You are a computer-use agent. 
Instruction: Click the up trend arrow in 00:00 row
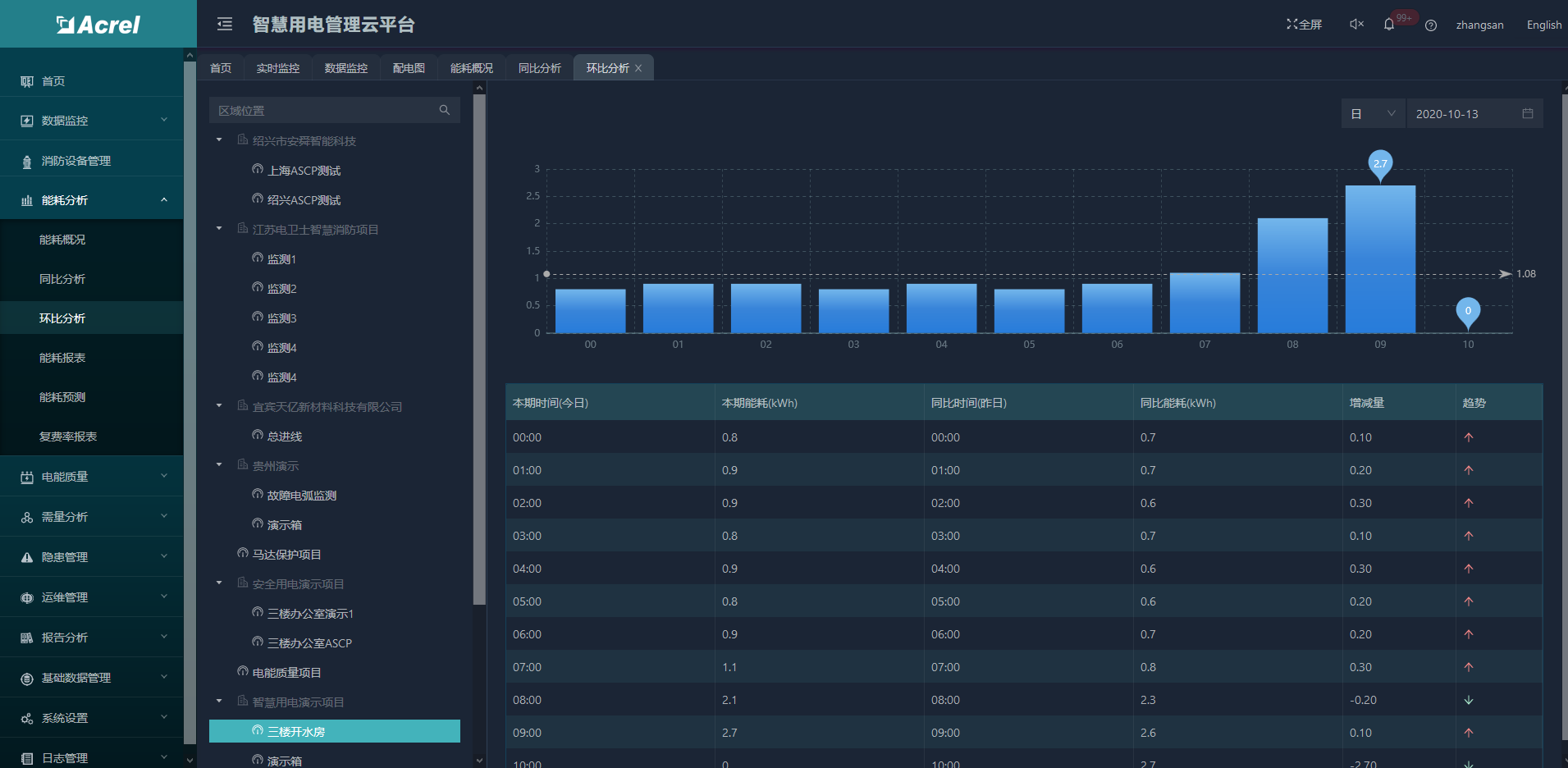(x=1469, y=437)
